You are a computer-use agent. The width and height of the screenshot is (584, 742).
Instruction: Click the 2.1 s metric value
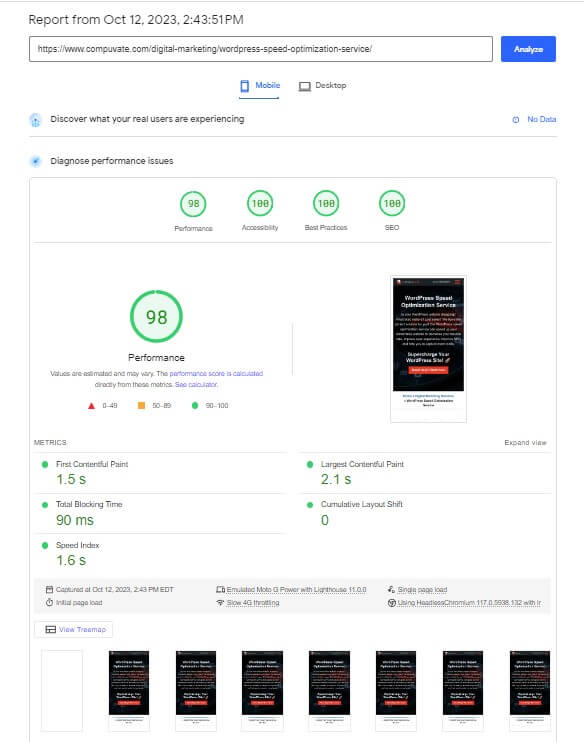point(336,479)
